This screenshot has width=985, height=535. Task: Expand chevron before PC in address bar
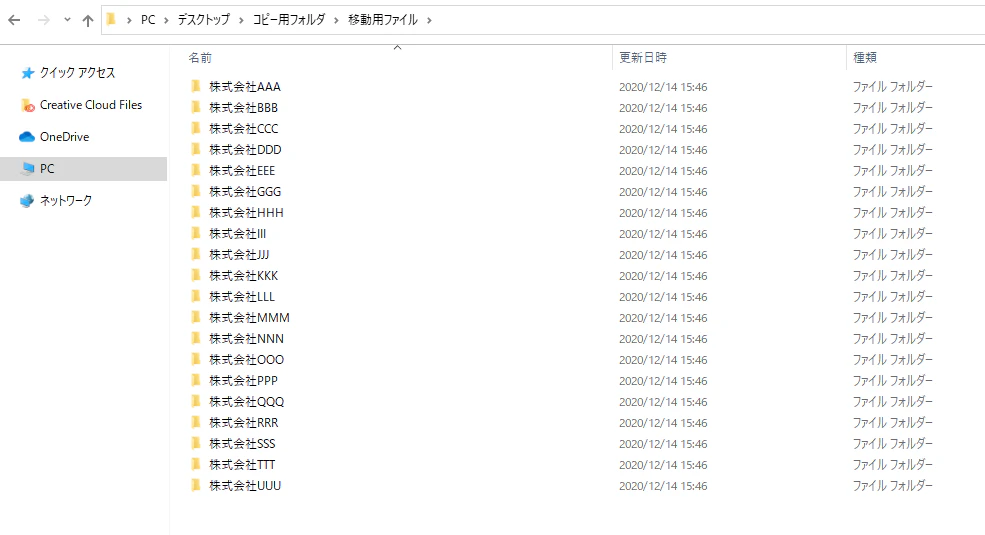tap(129, 20)
